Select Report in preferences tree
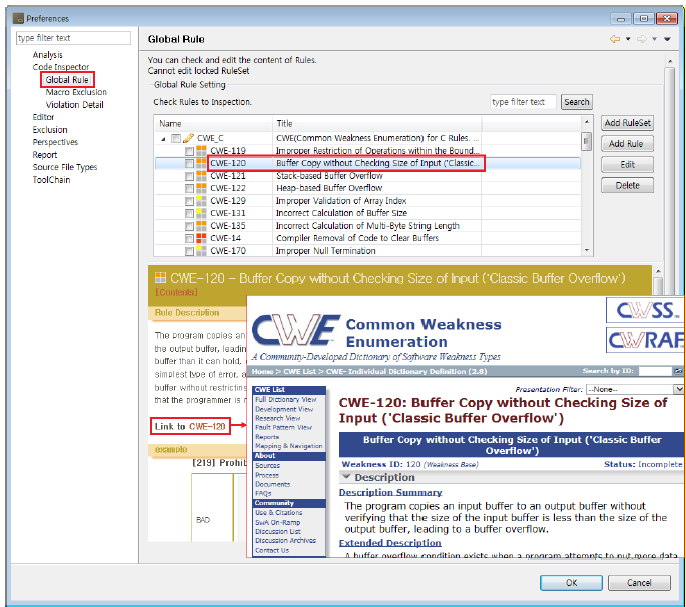Image resolution: width=686 pixels, height=607 pixels. click(x=45, y=154)
